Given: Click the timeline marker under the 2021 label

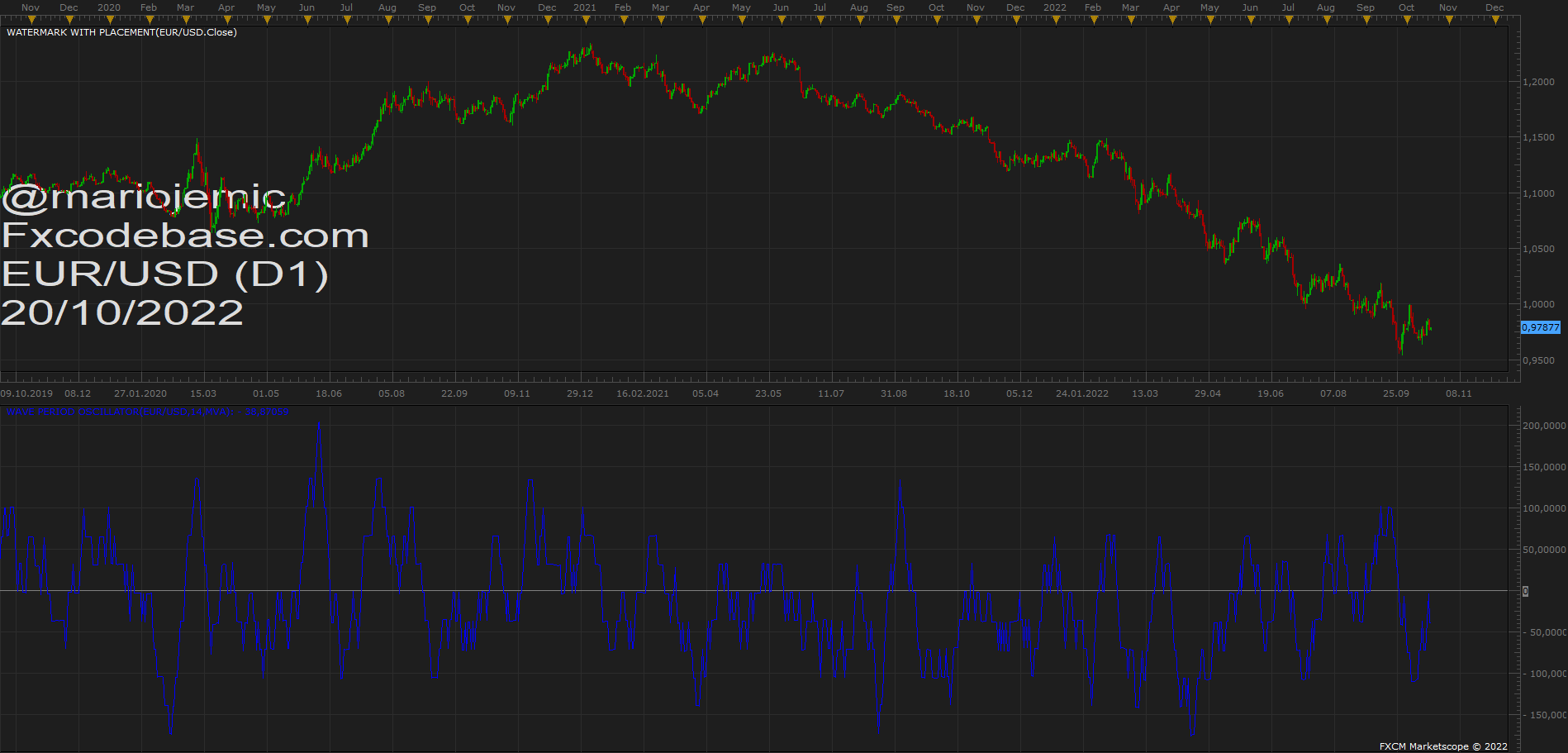Looking at the screenshot, I should pyautogui.click(x=587, y=20).
